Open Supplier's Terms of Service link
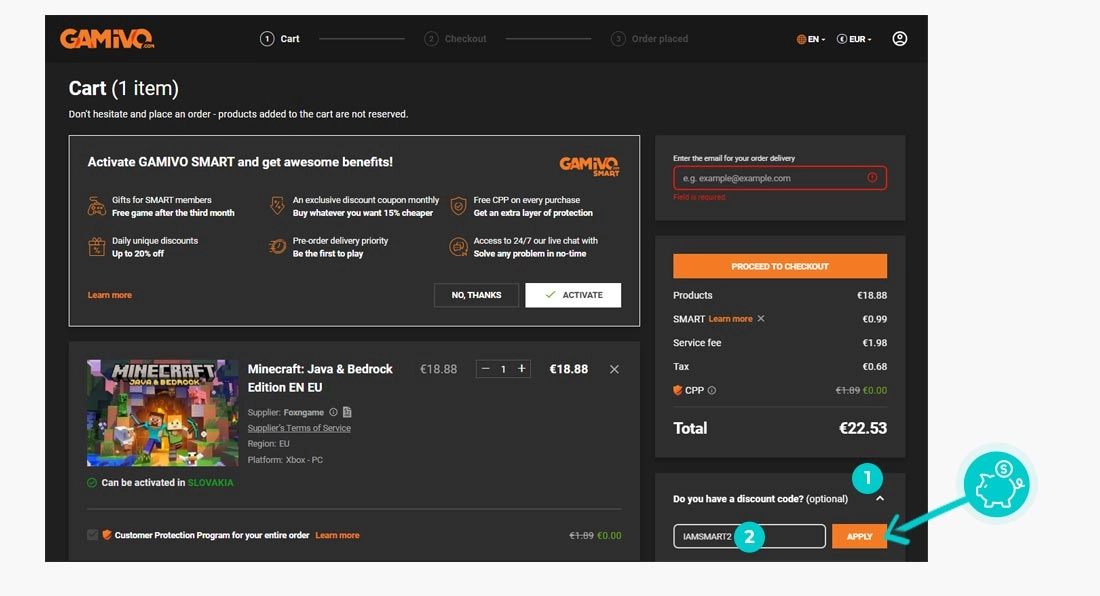 299,428
